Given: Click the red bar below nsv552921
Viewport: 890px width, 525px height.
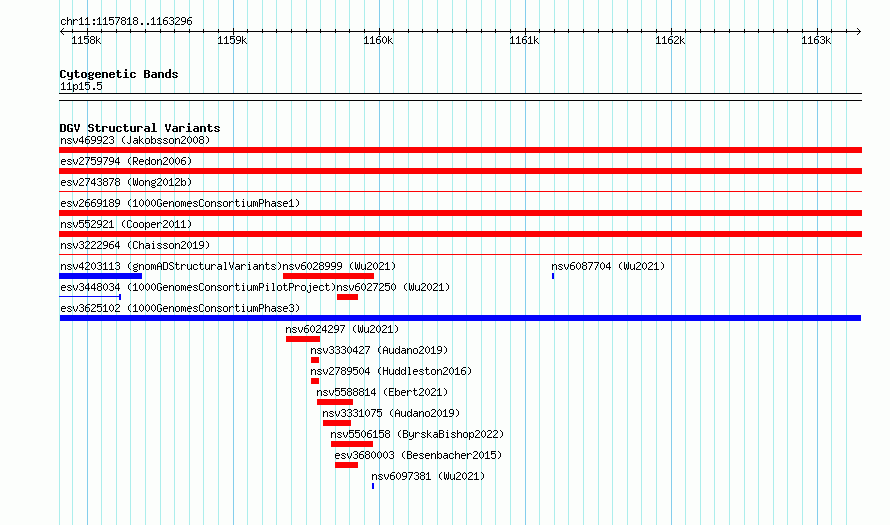Looking at the screenshot, I should coord(460,234).
